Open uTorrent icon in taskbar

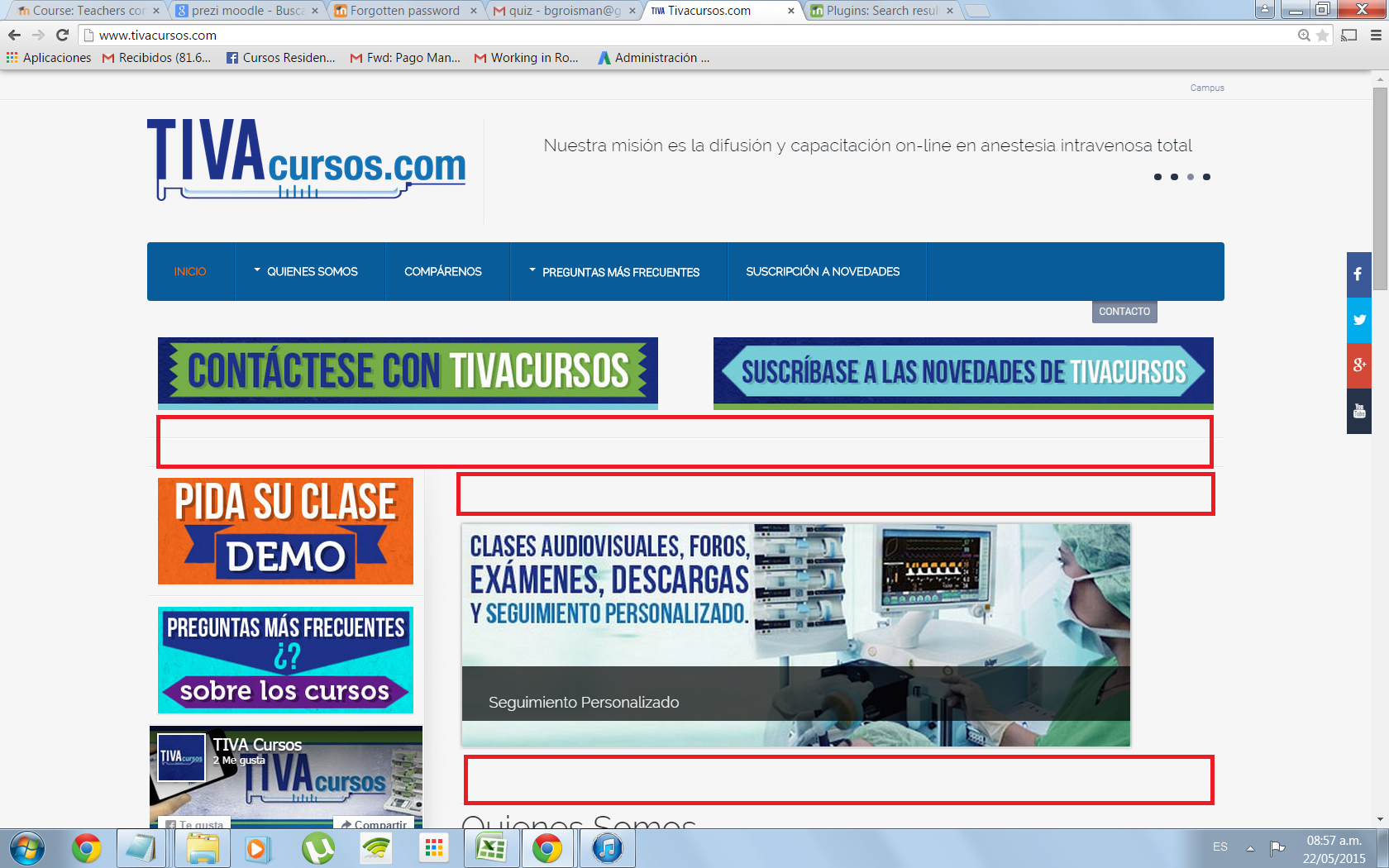[x=318, y=848]
